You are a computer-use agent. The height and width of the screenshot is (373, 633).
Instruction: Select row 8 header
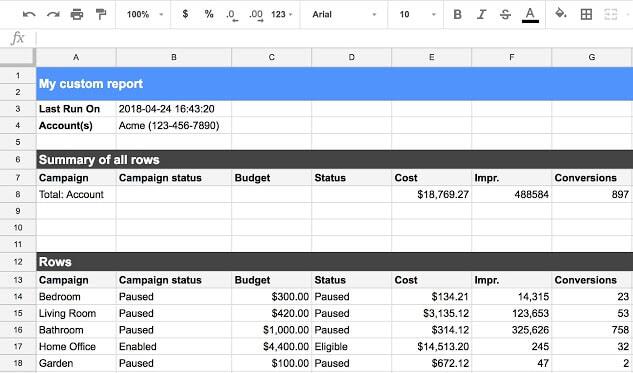18,194
